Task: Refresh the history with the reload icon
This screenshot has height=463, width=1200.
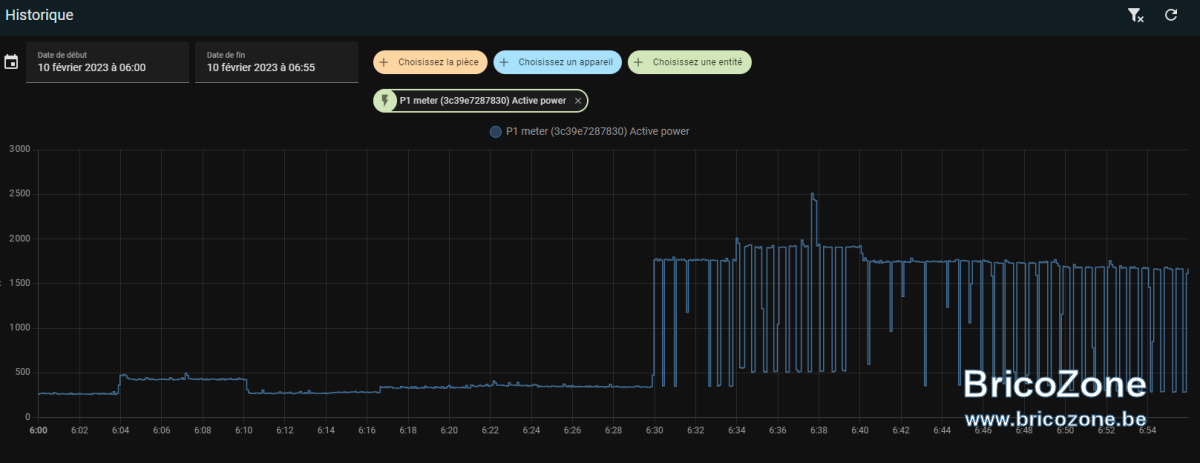Action: (1171, 15)
